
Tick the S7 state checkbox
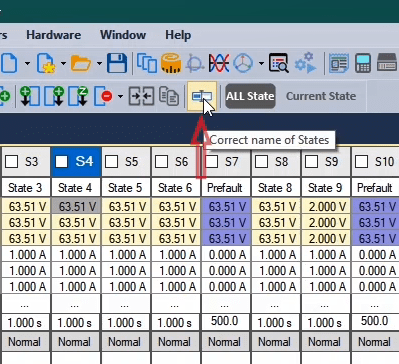click(x=211, y=162)
